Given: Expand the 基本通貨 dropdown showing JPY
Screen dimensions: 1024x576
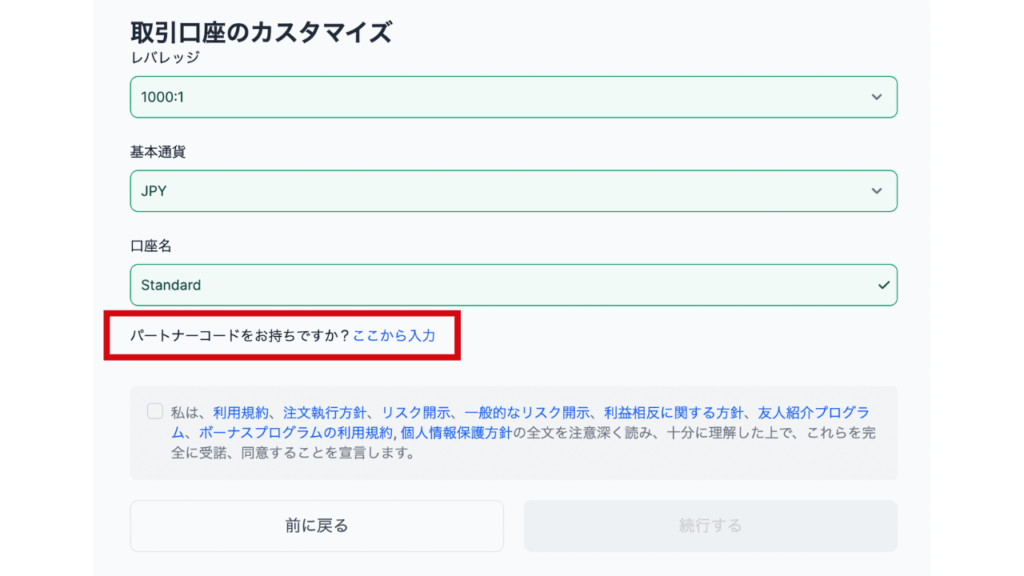Looking at the screenshot, I should (x=500, y=191).
